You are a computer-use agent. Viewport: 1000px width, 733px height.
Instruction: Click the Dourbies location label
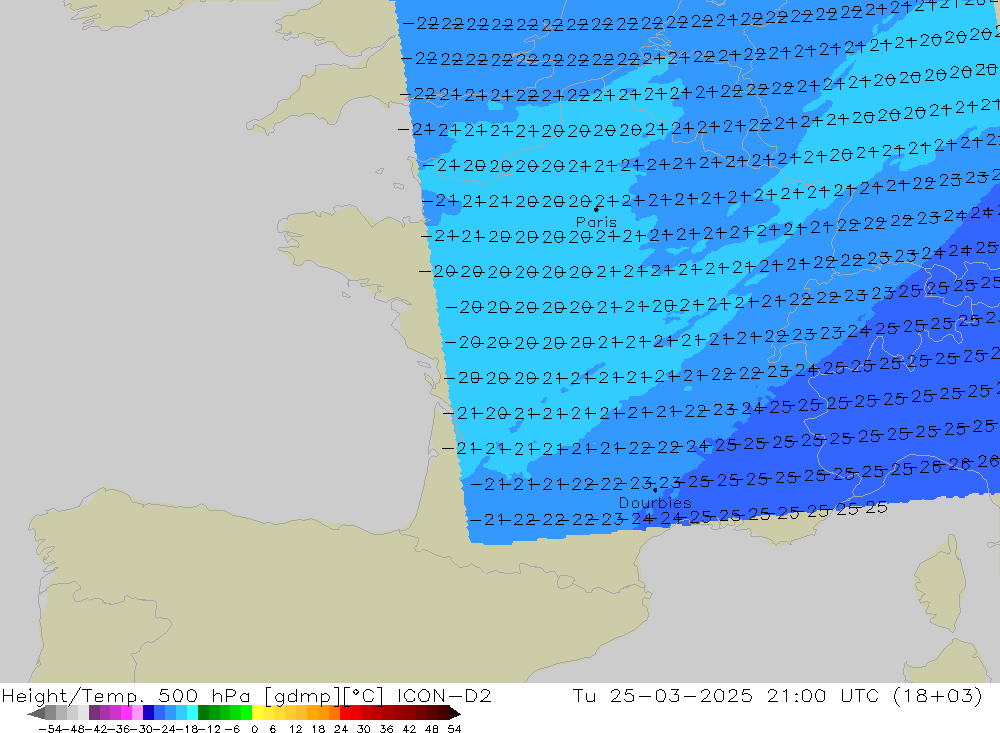tap(655, 503)
